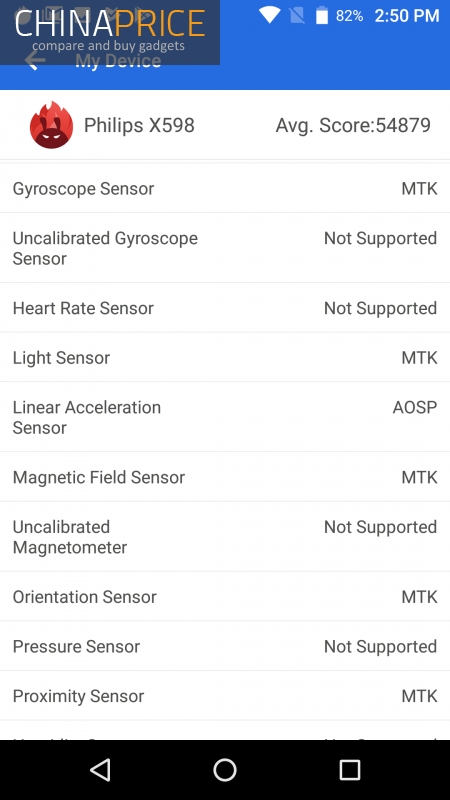The width and height of the screenshot is (450, 800).
Task: Tap the Avg. Score:54879 text
Action: [353, 126]
